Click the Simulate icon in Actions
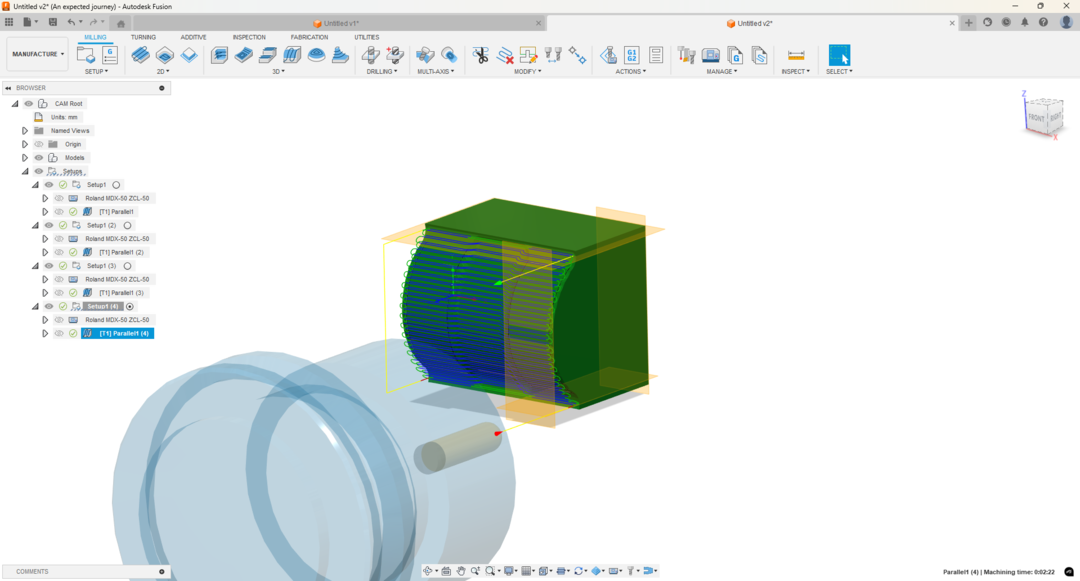The height and width of the screenshot is (581, 1080). point(608,55)
